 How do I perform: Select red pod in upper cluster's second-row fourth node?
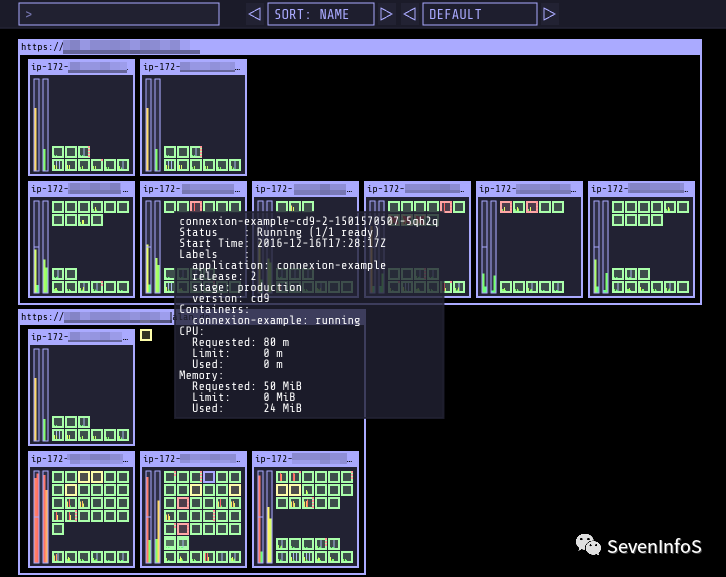(x=446, y=207)
